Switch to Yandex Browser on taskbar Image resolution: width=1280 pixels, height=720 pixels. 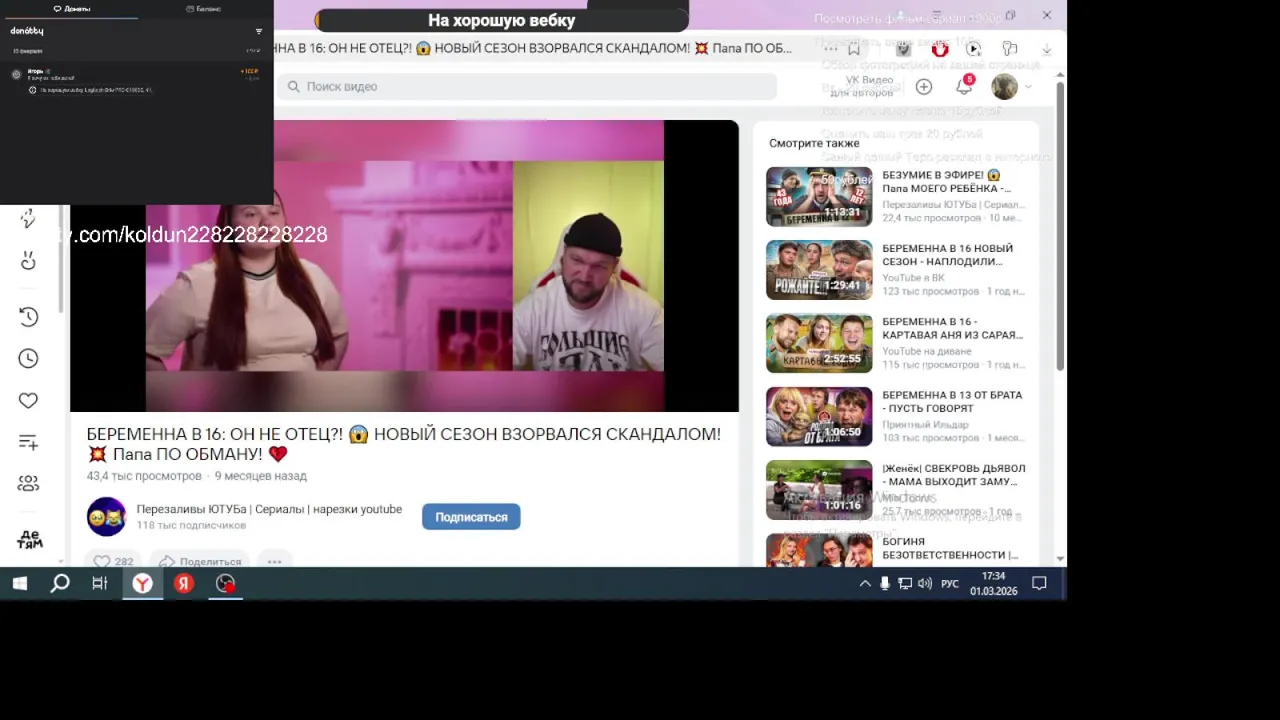click(142, 583)
